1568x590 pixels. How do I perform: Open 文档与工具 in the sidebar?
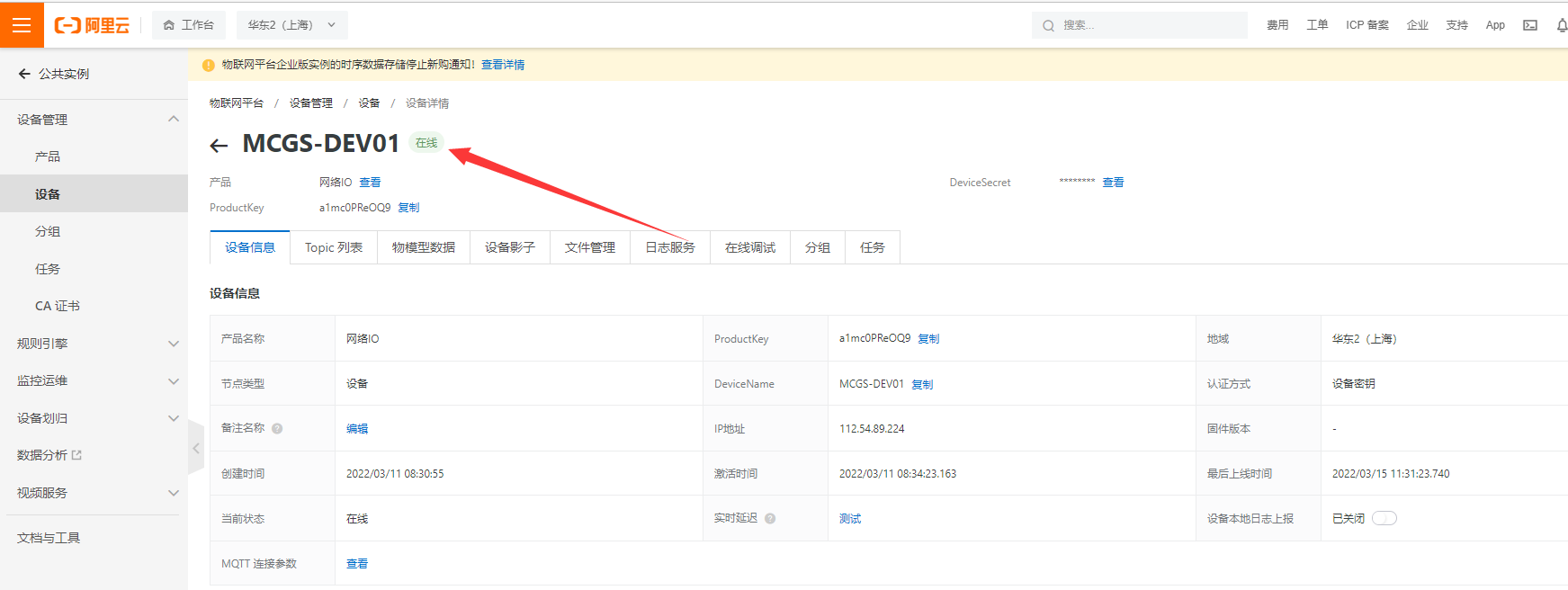(x=49, y=538)
